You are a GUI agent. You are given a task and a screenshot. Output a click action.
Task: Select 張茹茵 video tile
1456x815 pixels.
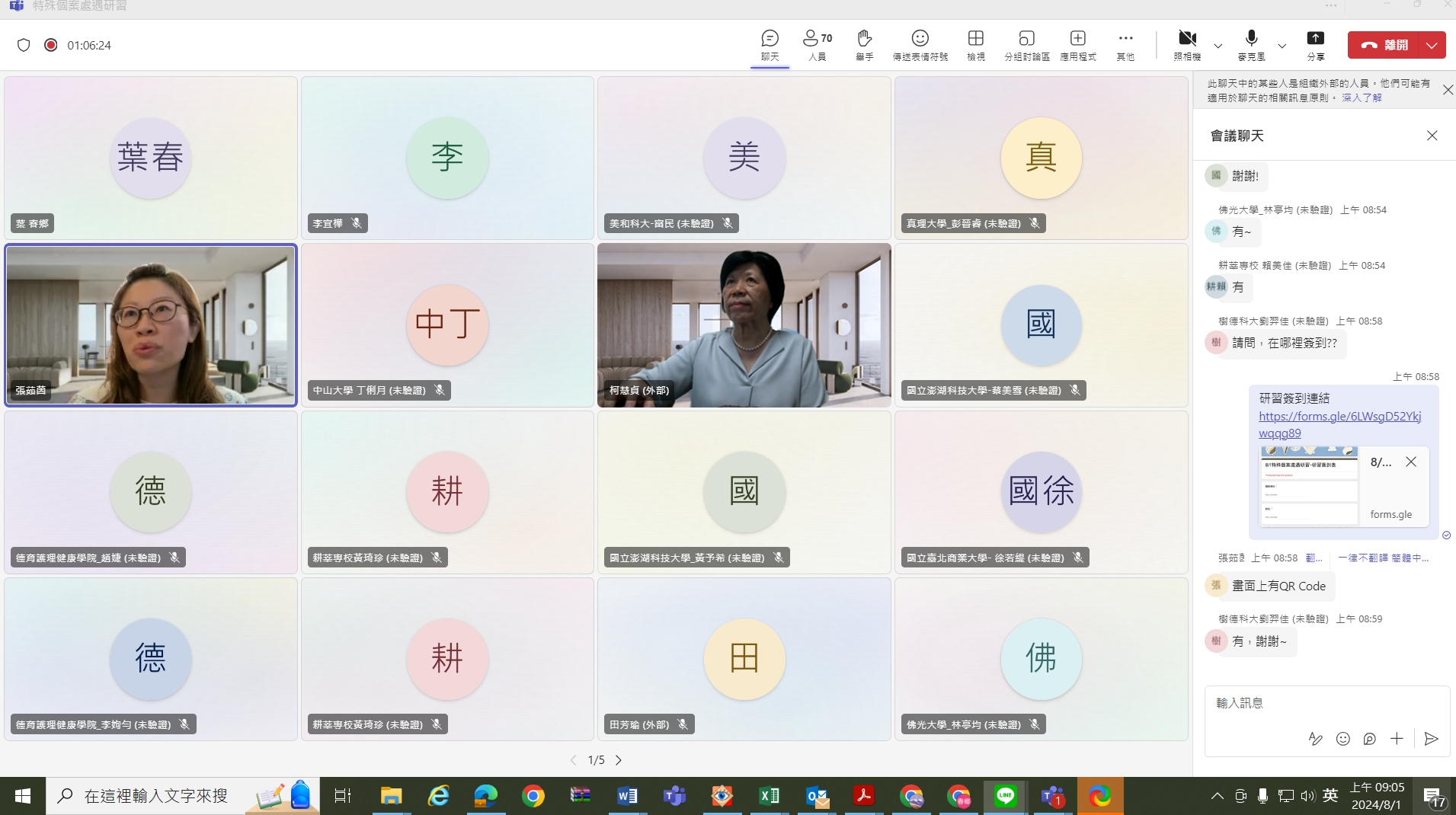point(151,325)
